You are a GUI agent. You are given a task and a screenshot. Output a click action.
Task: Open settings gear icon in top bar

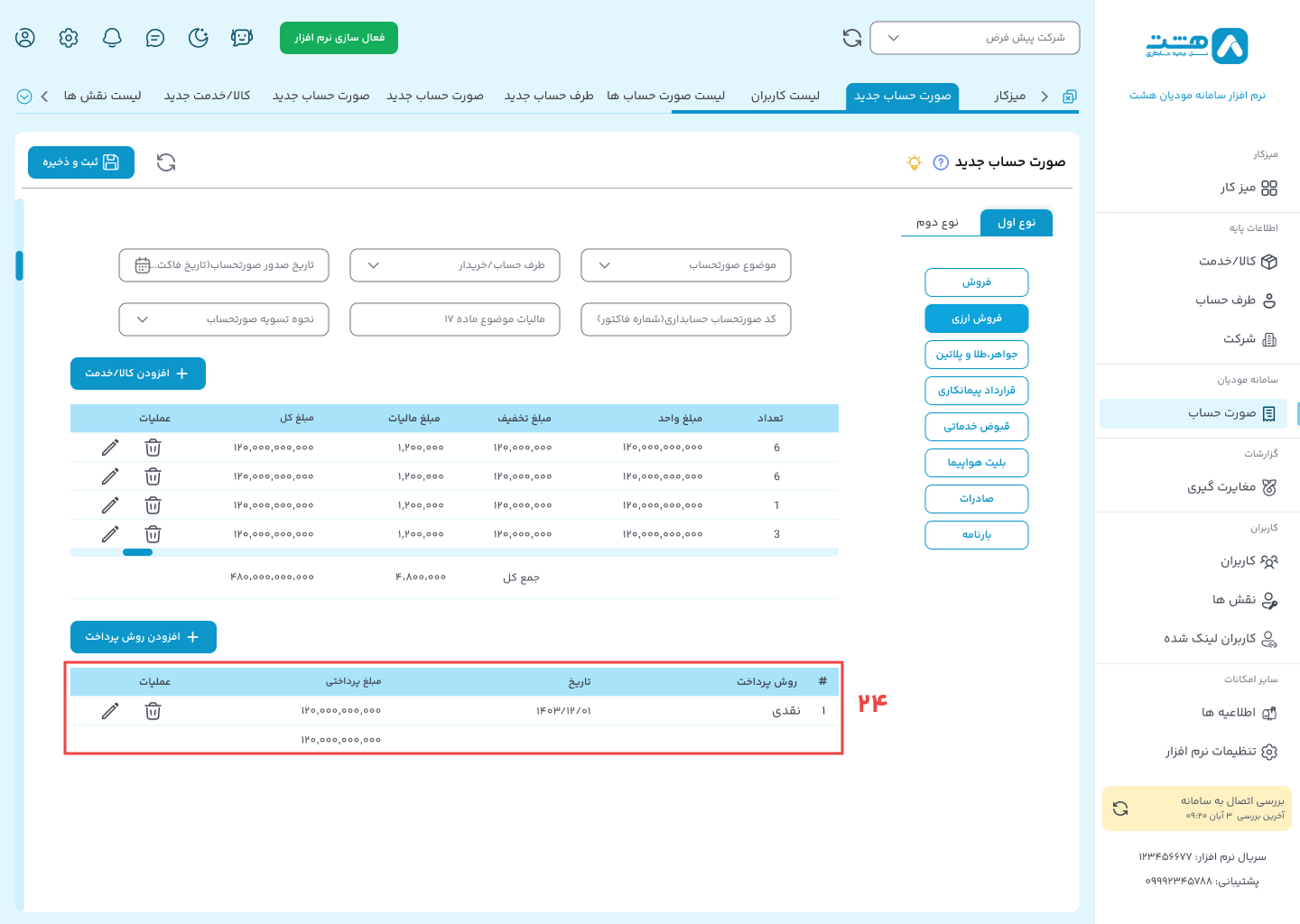tap(69, 38)
